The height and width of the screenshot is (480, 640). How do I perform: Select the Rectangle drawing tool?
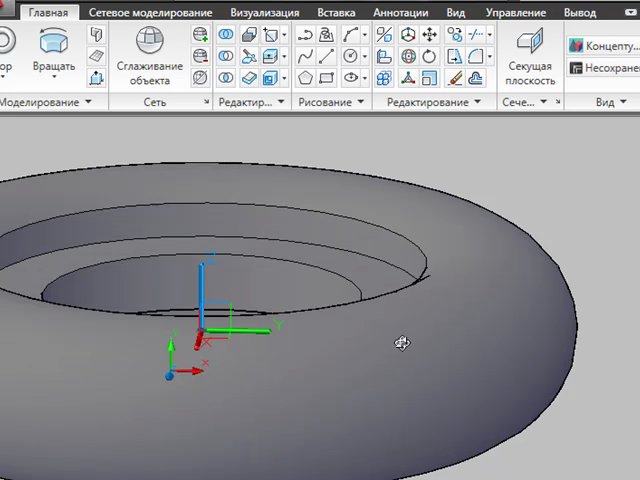pyautogui.click(x=327, y=78)
